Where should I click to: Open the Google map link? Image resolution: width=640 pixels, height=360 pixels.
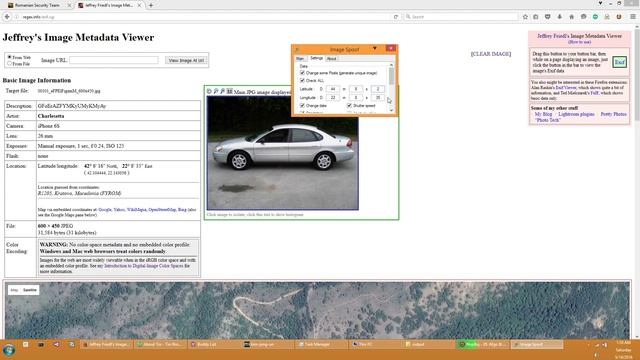pos(104,209)
